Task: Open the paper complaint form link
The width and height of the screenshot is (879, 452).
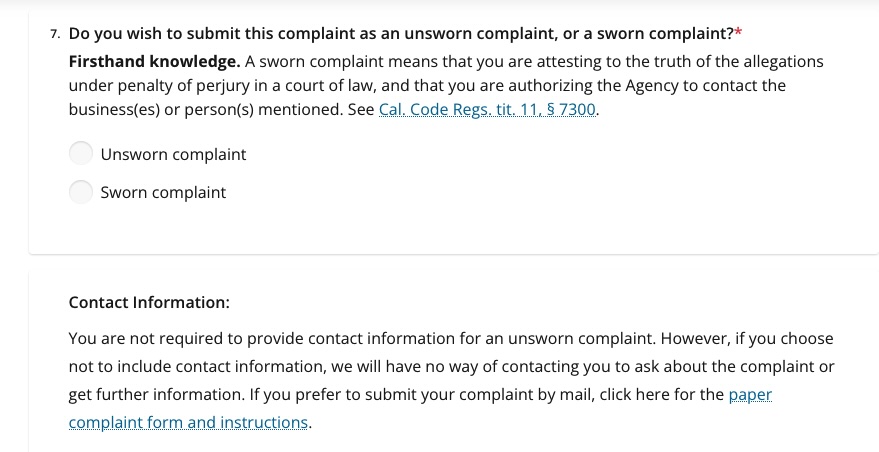Action: (x=750, y=394)
